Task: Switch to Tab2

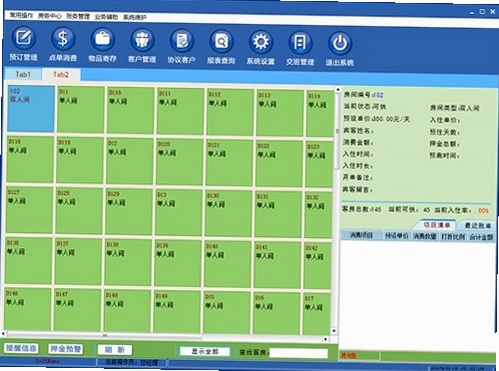Action: [x=61, y=75]
